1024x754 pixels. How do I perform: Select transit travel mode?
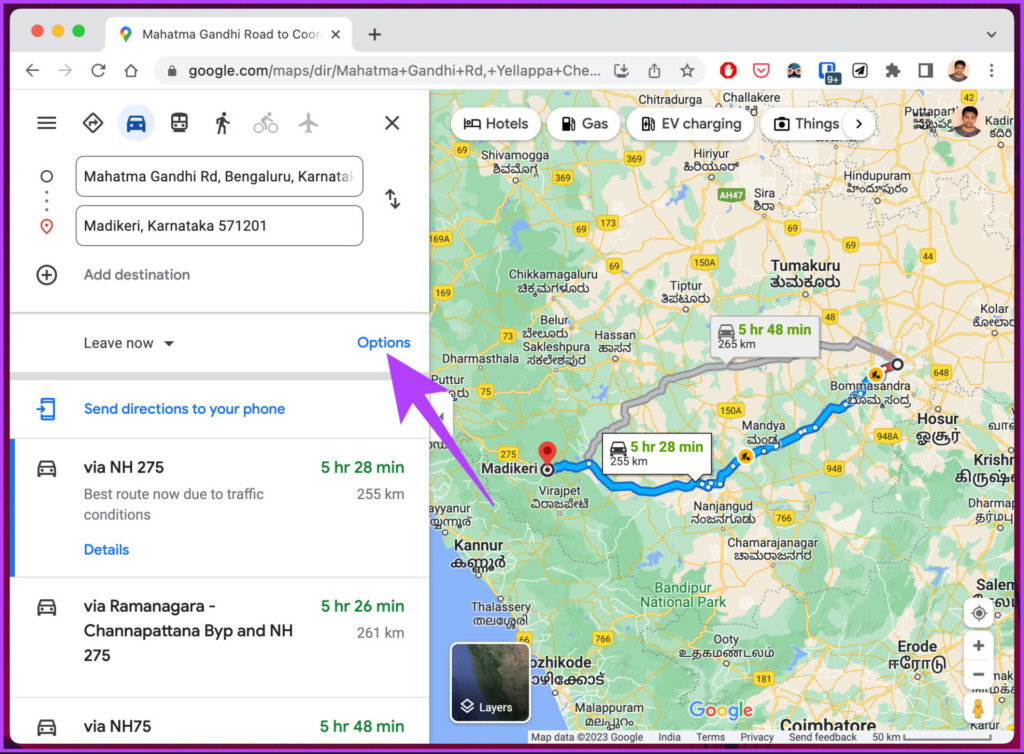click(x=179, y=123)
